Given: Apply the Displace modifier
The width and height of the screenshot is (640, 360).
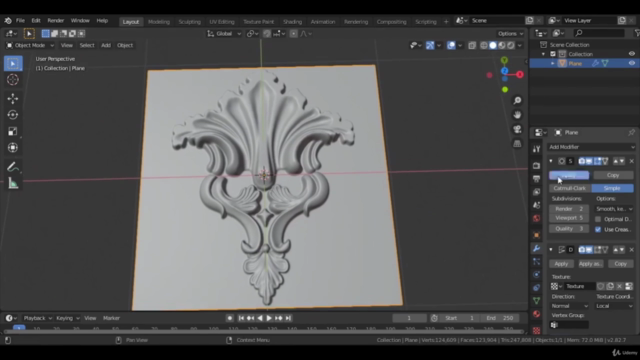Looking at the screenshot, I should [561, 264].
